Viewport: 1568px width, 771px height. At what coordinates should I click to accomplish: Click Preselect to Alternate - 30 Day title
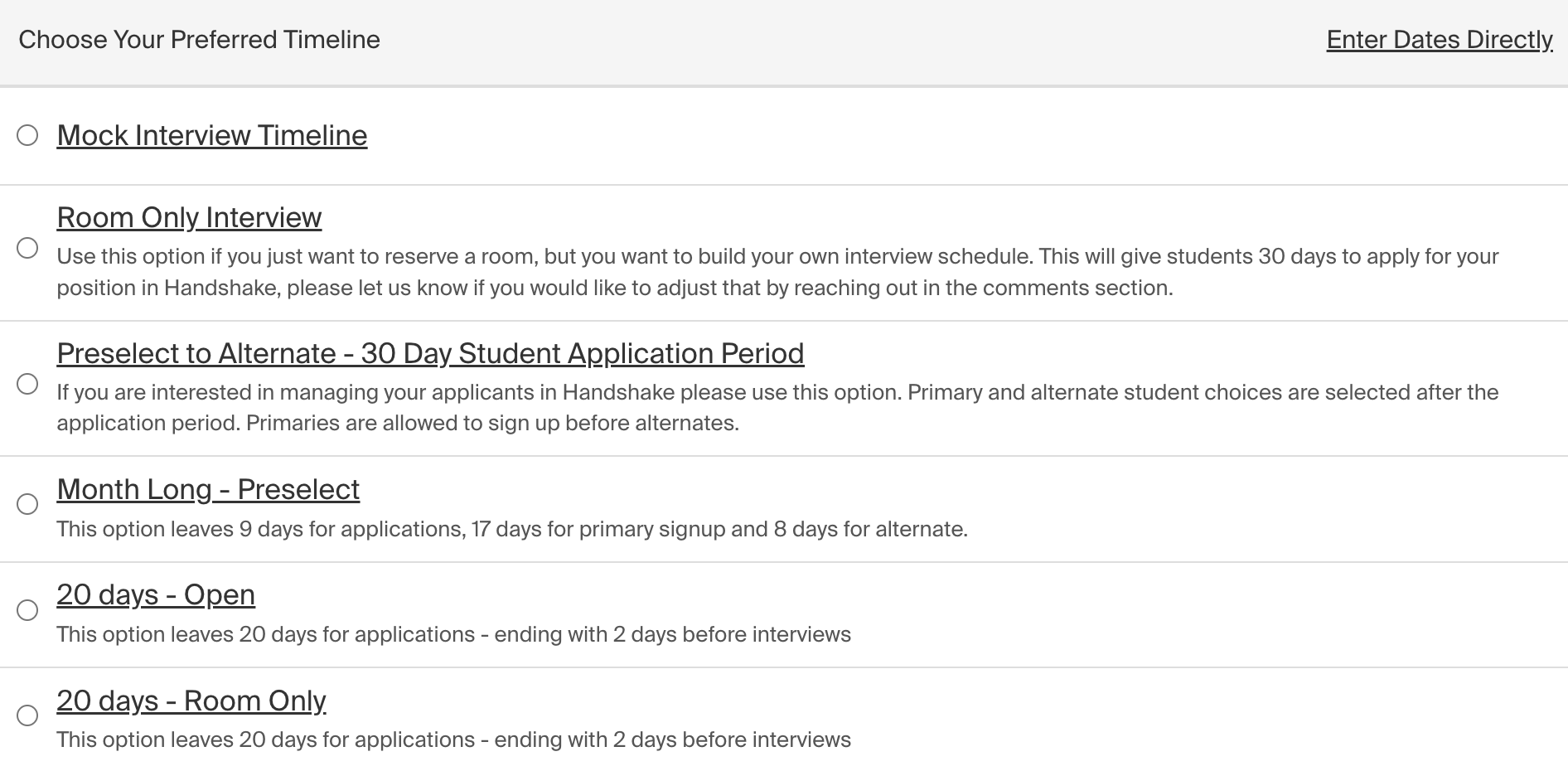430,353
